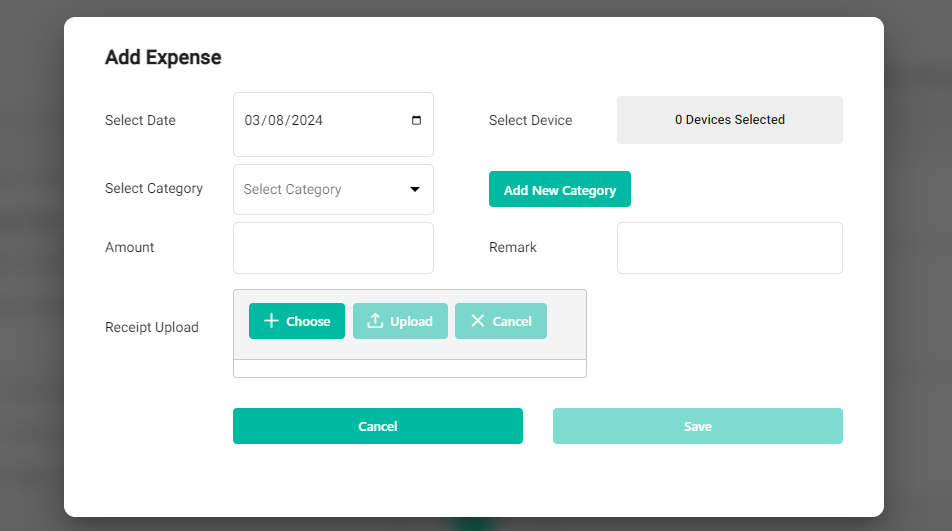Save the new expense entry
This screenshot has height=531, width=952.
click(697, 426)
